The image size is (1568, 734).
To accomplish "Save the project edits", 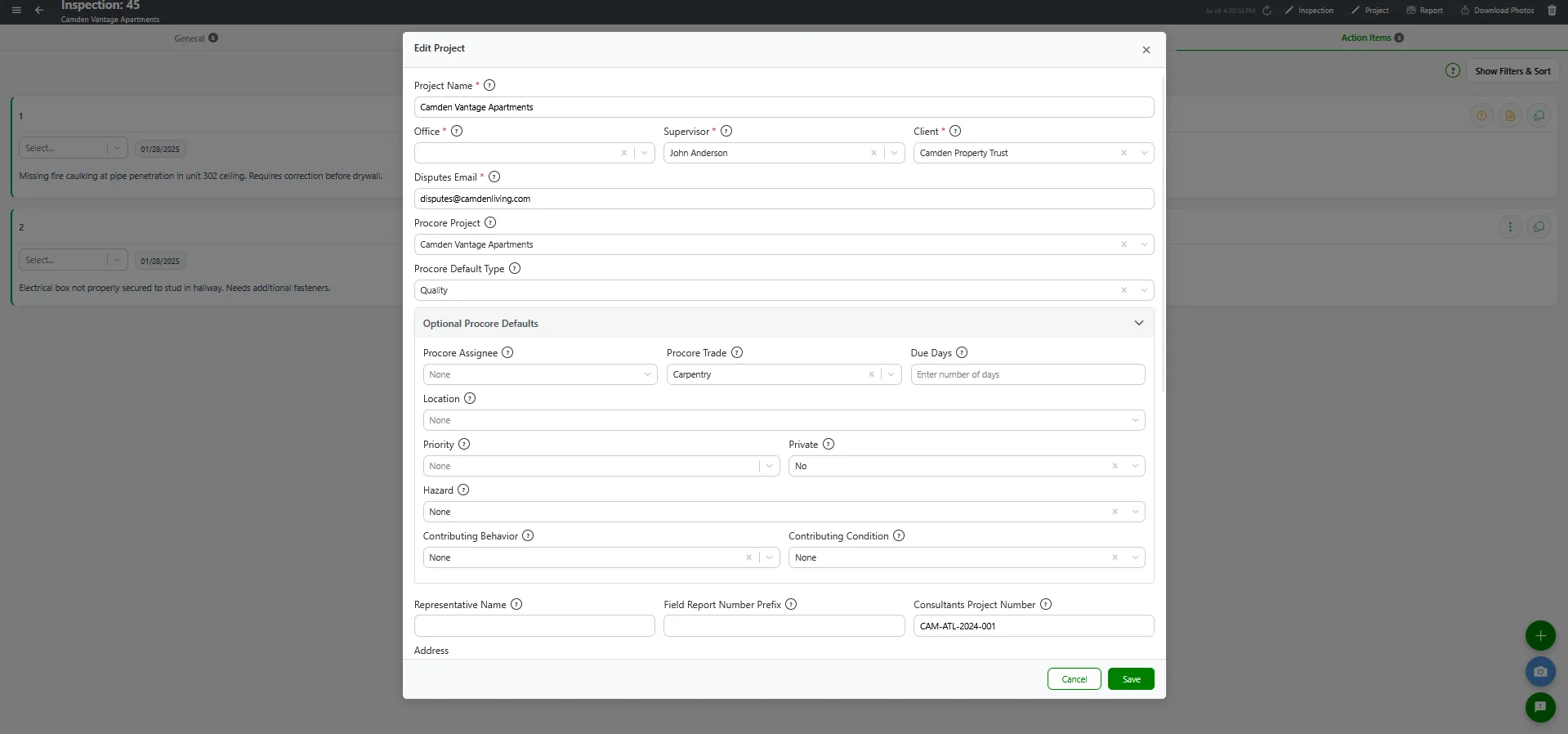I will (1131, 679).
